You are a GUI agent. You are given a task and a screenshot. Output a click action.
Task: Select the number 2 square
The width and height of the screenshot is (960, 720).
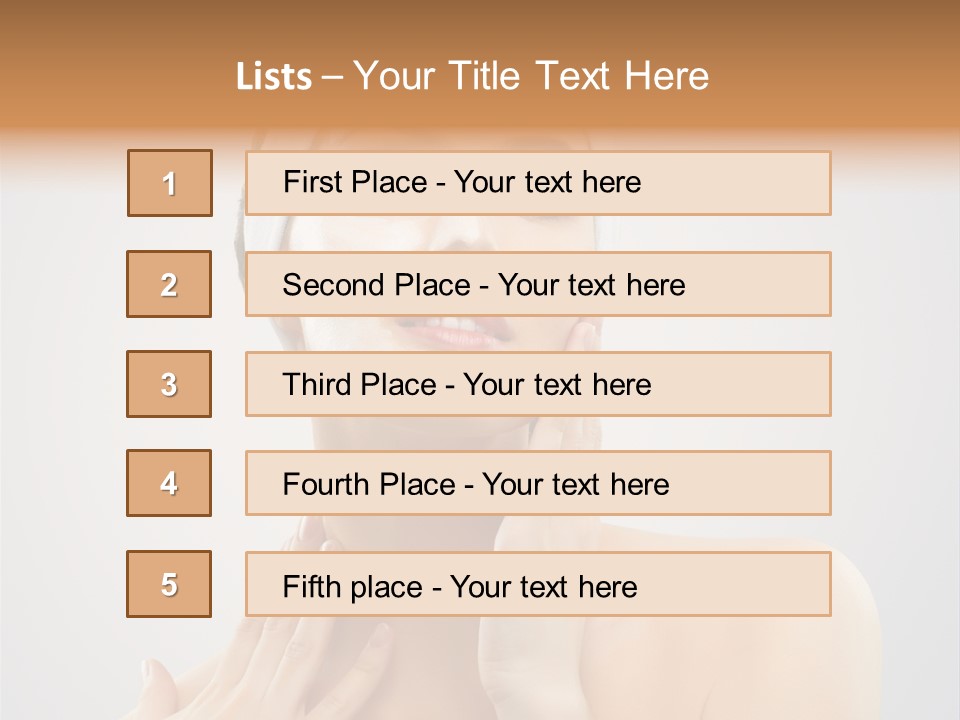point(169,284)
